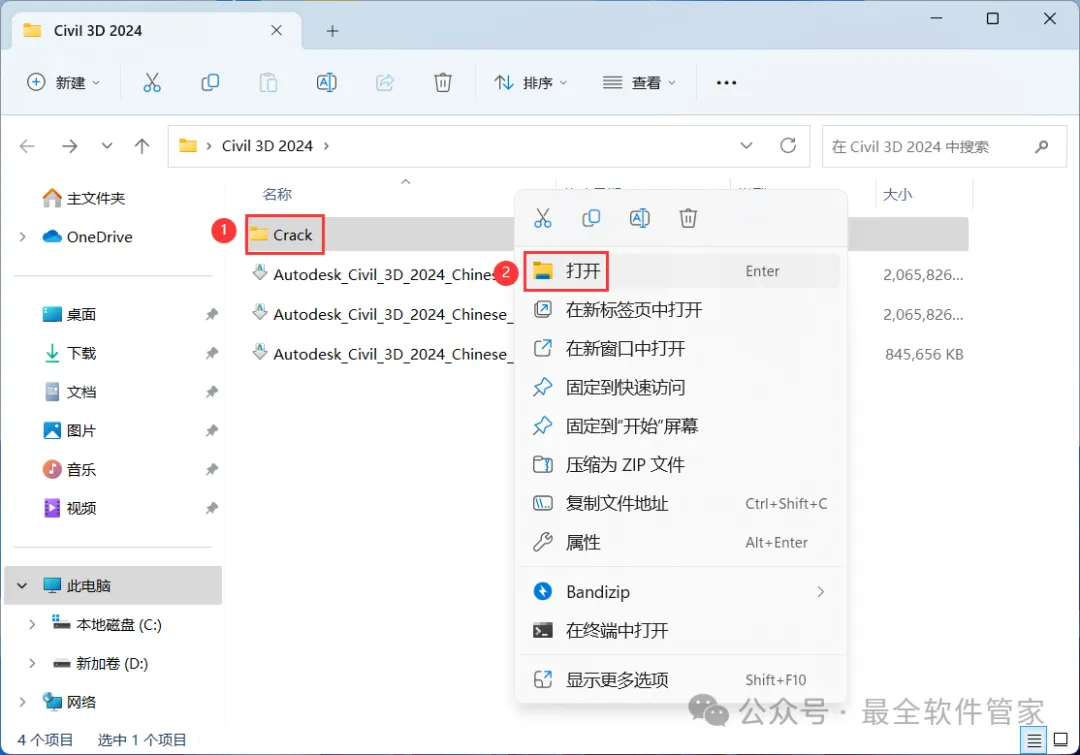1080x755 pixels.
Task: Choose 属性 properties menu item
Action: tap(681, 542)
